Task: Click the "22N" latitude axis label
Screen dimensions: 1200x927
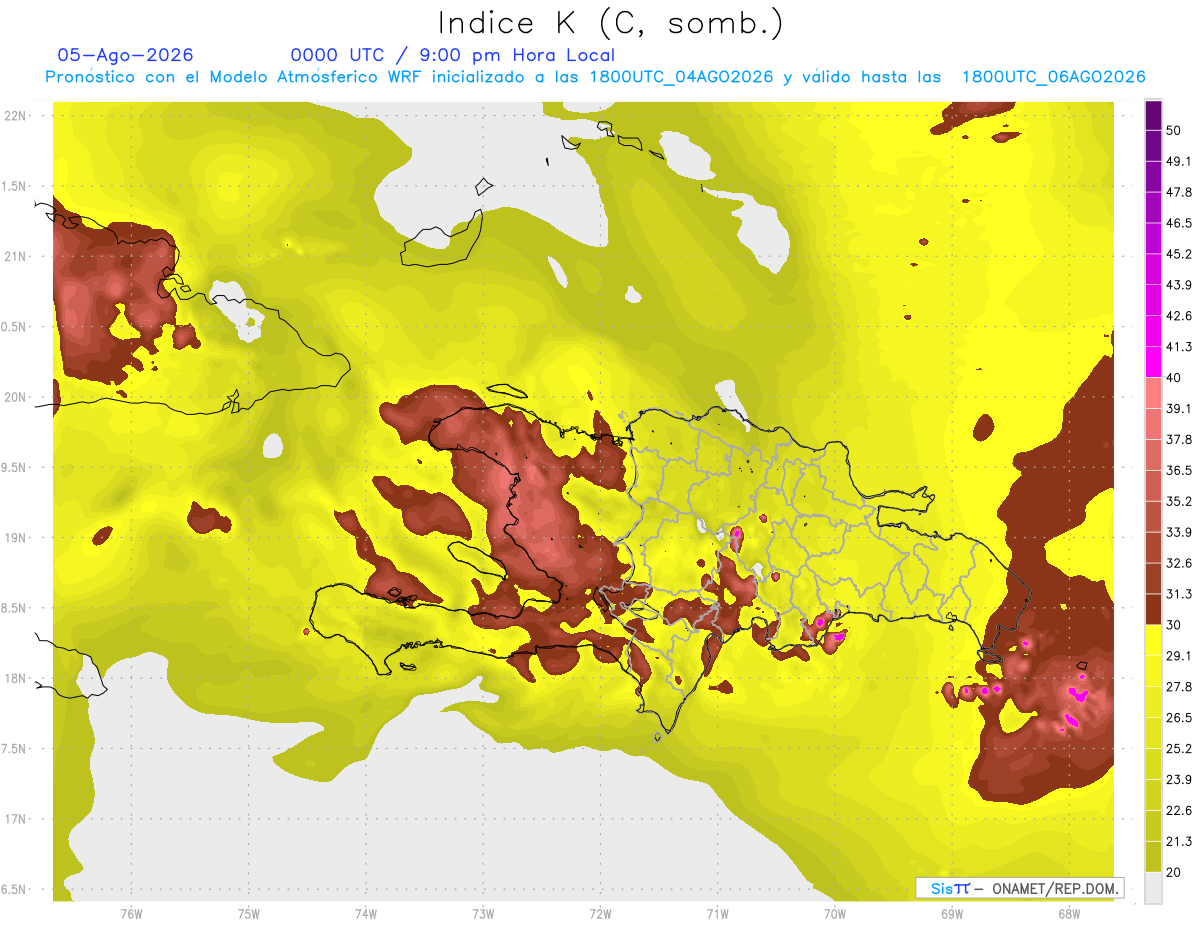Action: 15,116
